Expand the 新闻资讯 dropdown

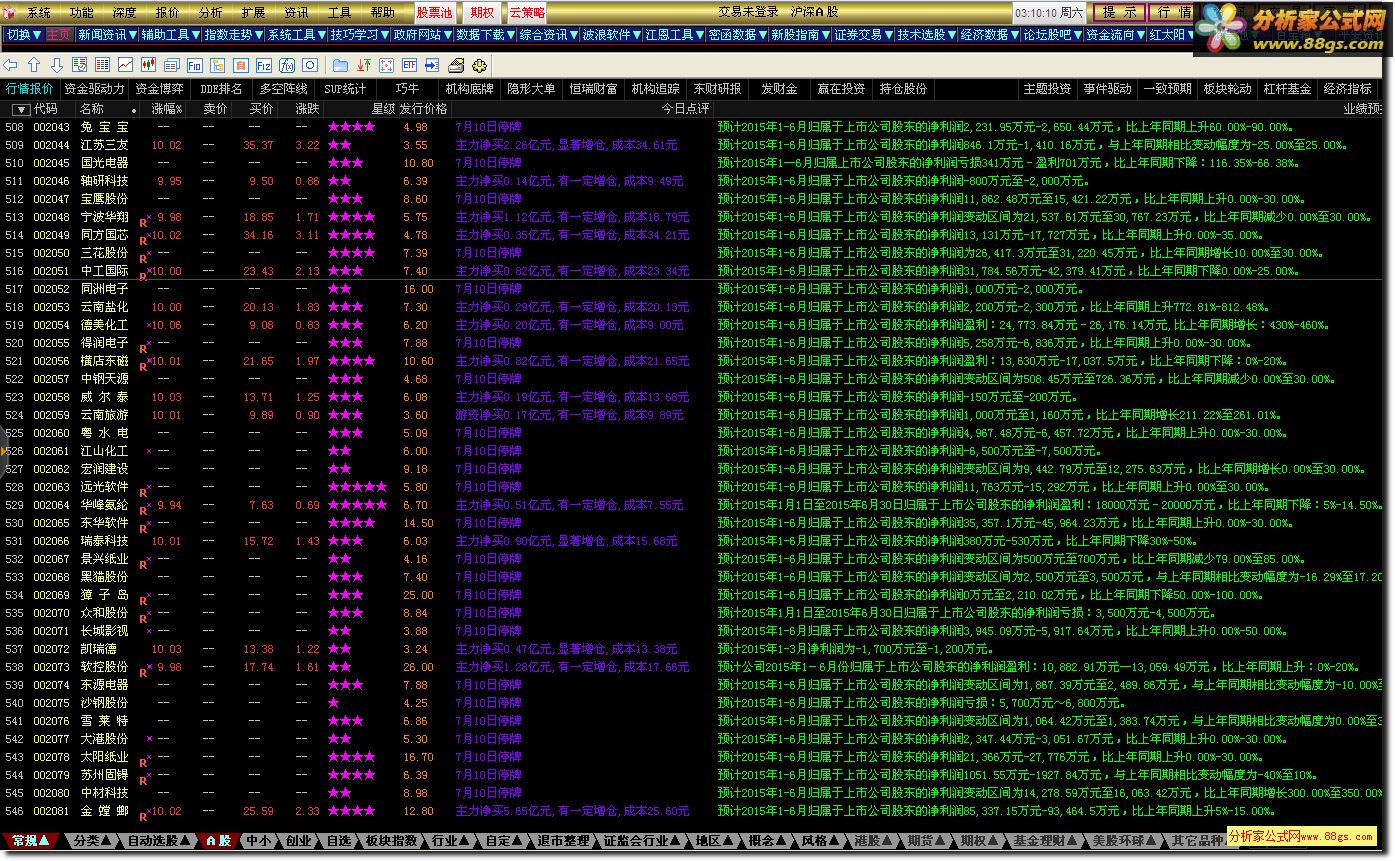[108, 35]
